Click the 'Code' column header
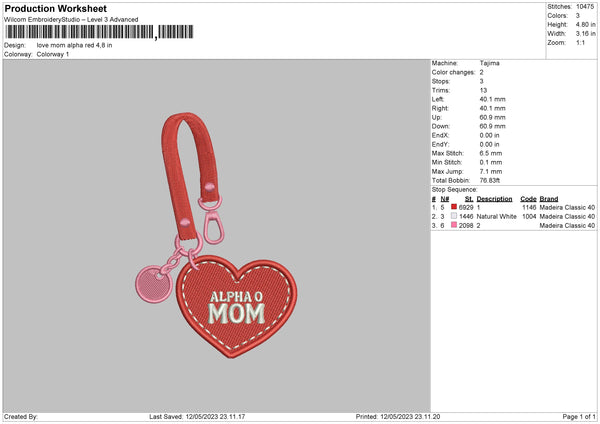Image resolution: width=600 pixels, height=424 pixels. [x=528, y=199]
